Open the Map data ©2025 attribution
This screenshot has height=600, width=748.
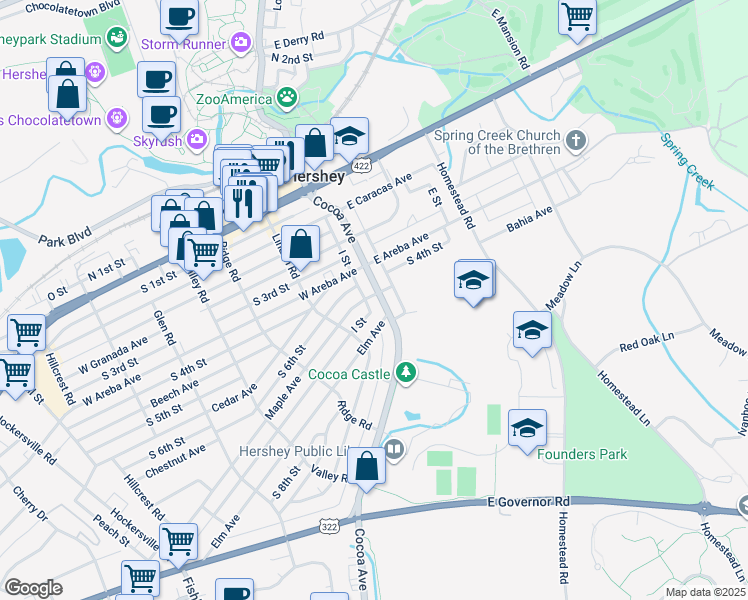point(706,592)
